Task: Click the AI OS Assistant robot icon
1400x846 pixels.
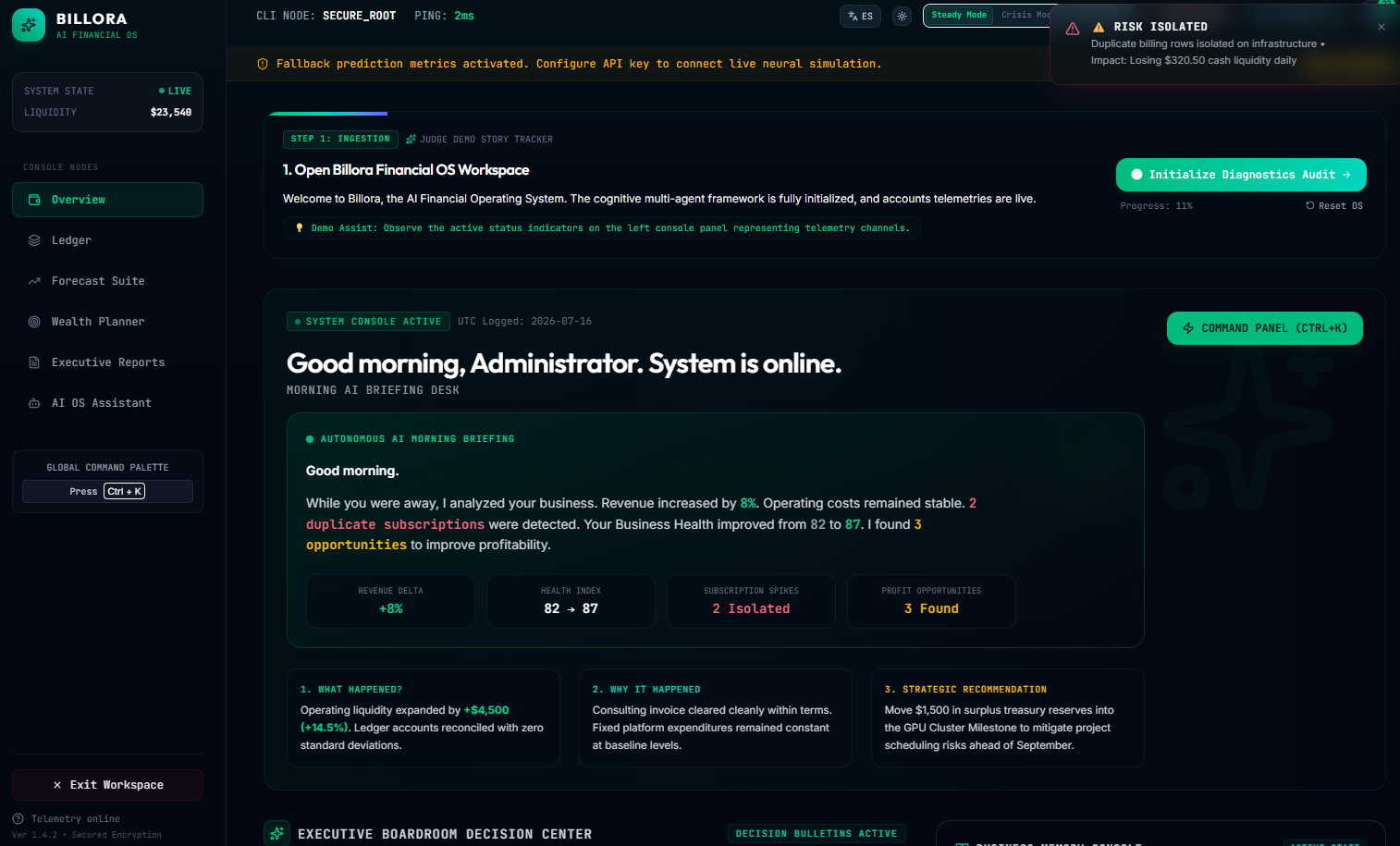Action: click(34, 403)
